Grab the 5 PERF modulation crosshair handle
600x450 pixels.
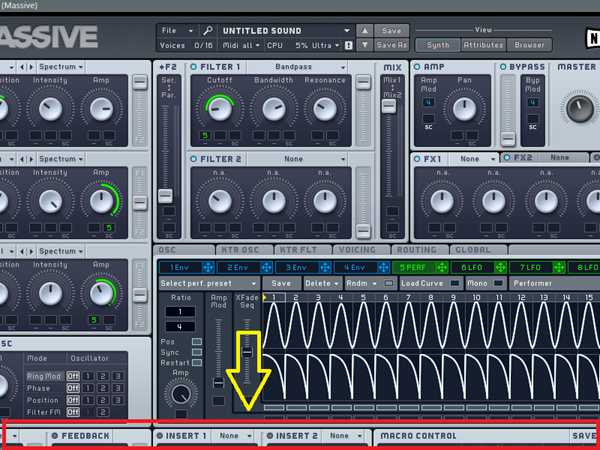coord(442,267)
